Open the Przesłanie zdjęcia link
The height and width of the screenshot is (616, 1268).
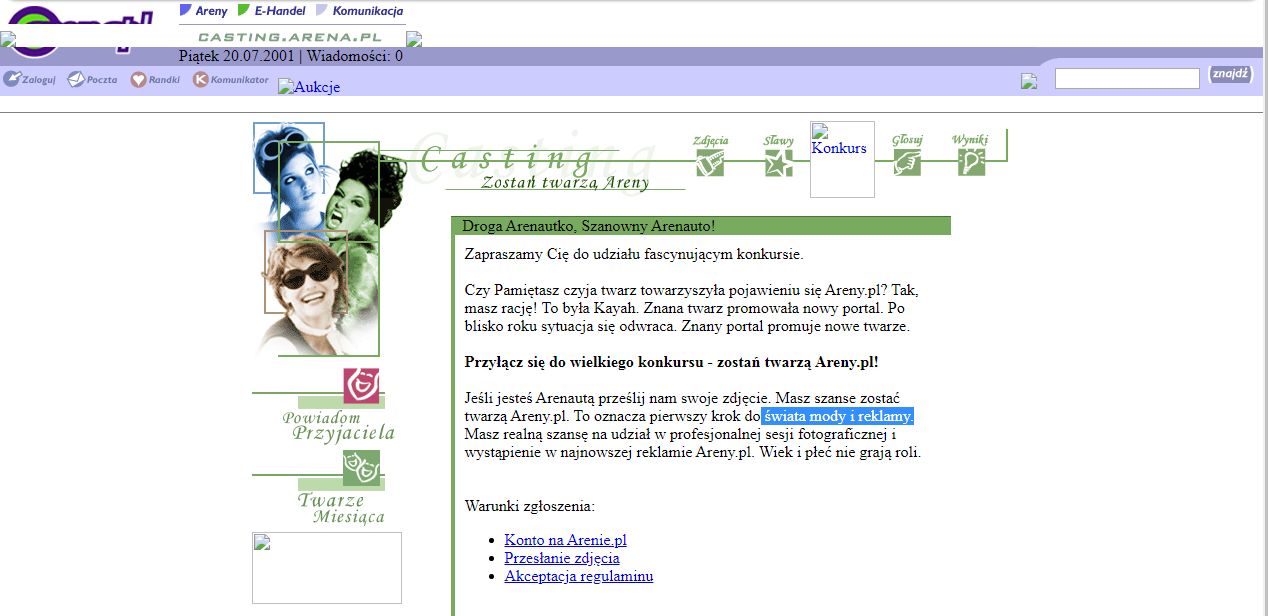pos(562,558)
